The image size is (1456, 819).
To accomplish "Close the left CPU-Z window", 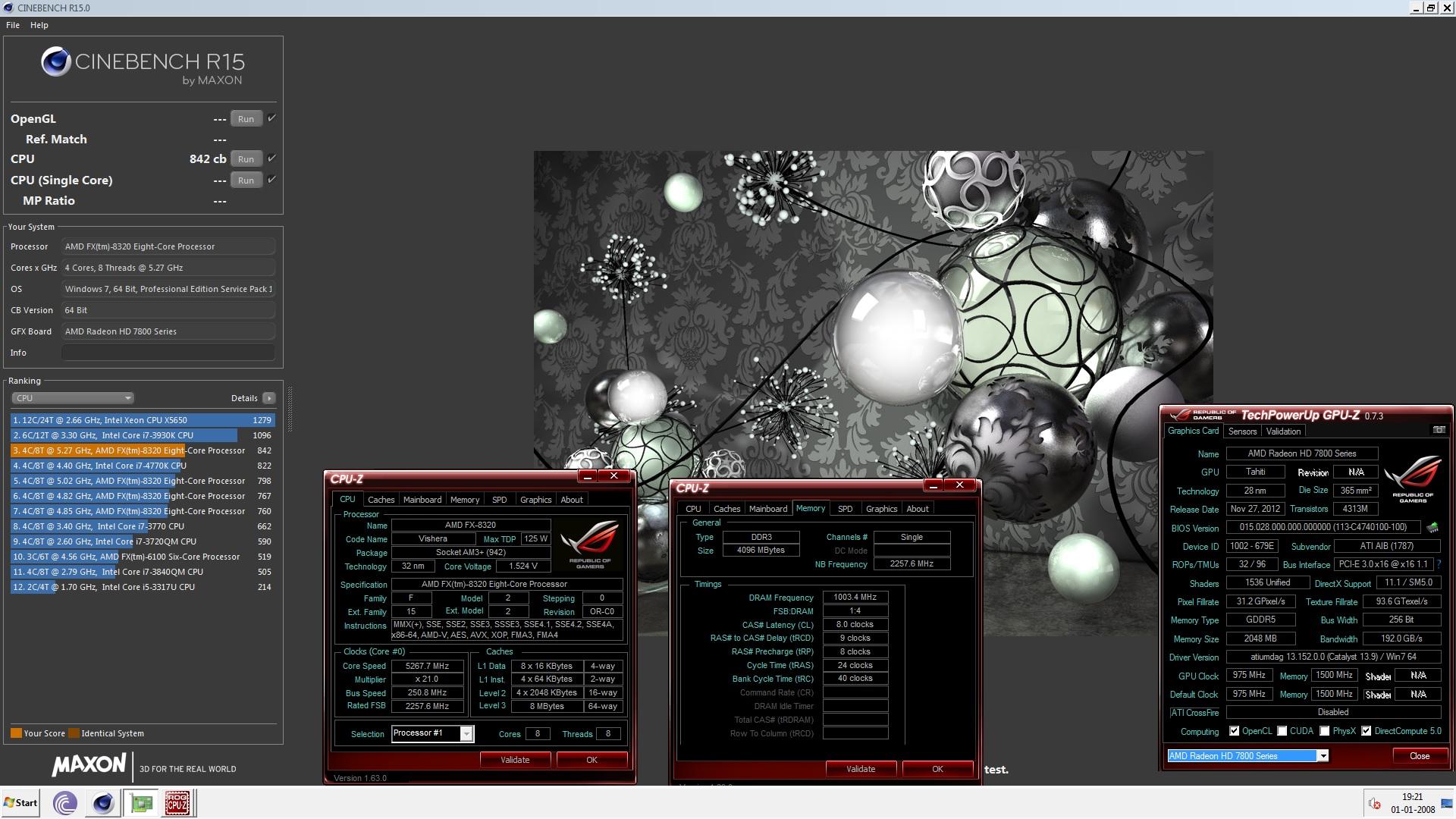I will point(613,476).
